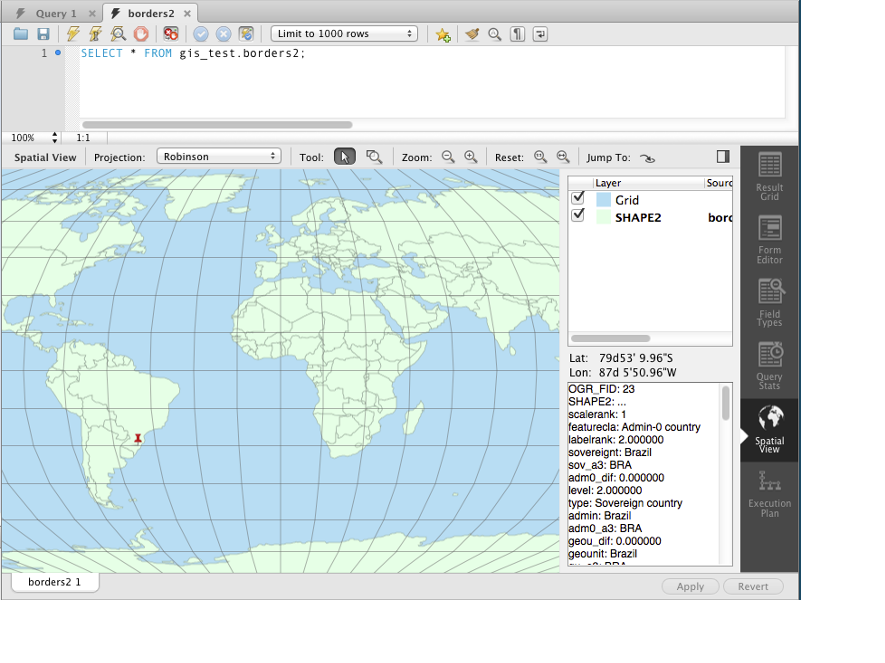Click the Beautify query broom icon
Image resolution: width=885 pixels, height=663 pixels.
pyautogui.click(x=472, y=34)
